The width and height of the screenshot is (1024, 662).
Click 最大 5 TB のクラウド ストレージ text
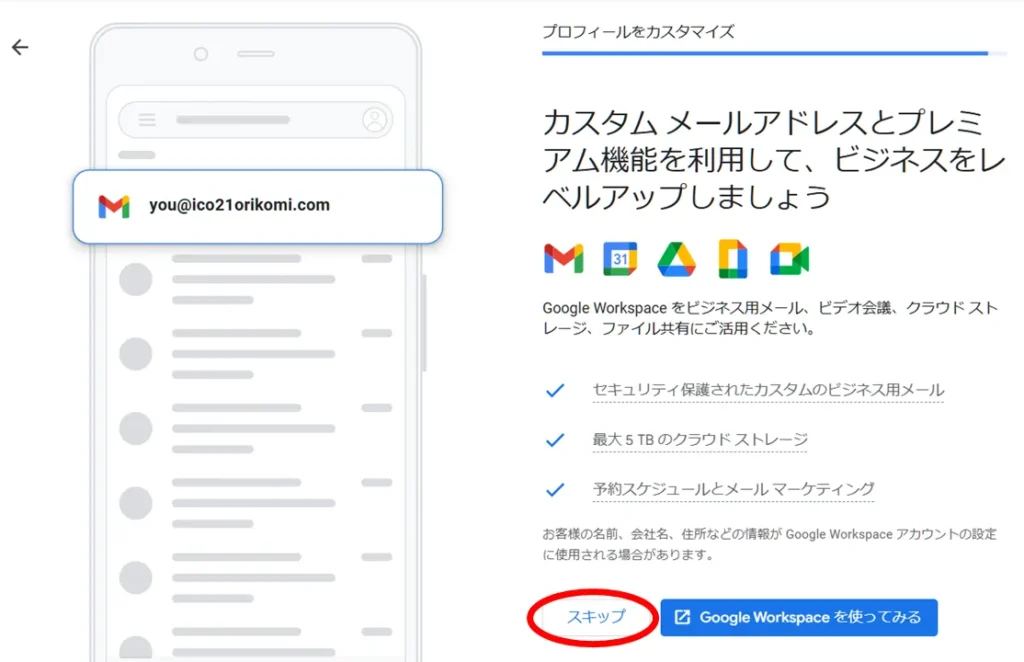700,440
